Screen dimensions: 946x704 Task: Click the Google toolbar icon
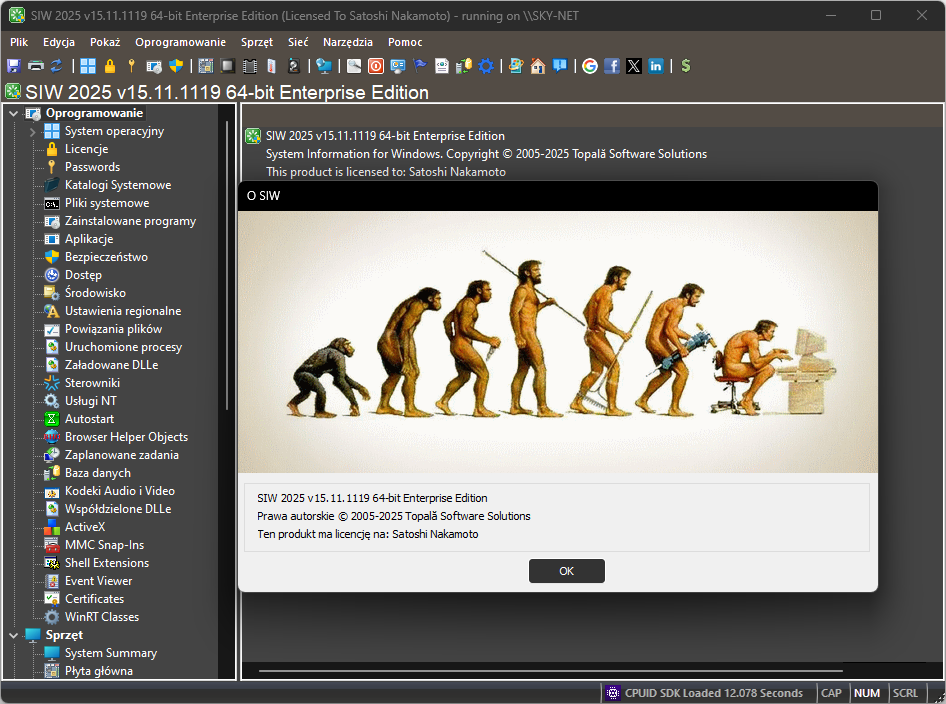[x=590, y=66]
